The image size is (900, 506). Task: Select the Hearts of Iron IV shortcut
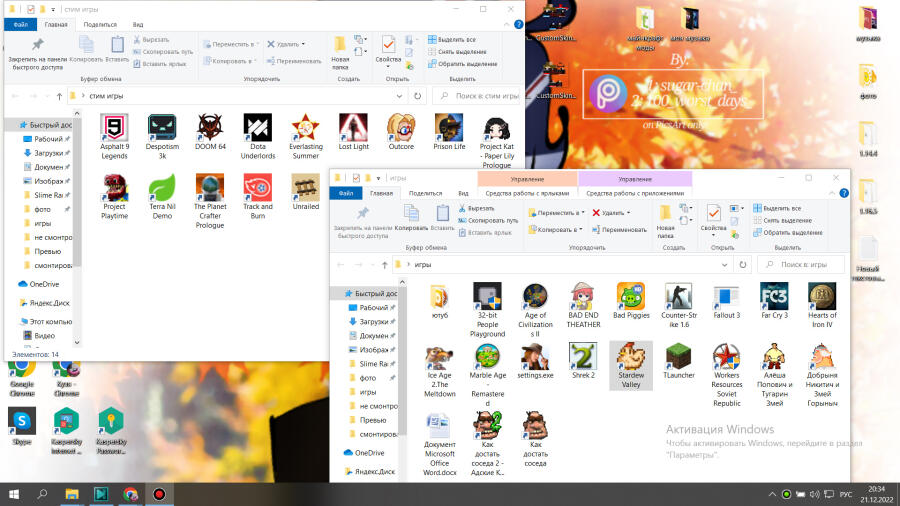[x=822, y=305]
